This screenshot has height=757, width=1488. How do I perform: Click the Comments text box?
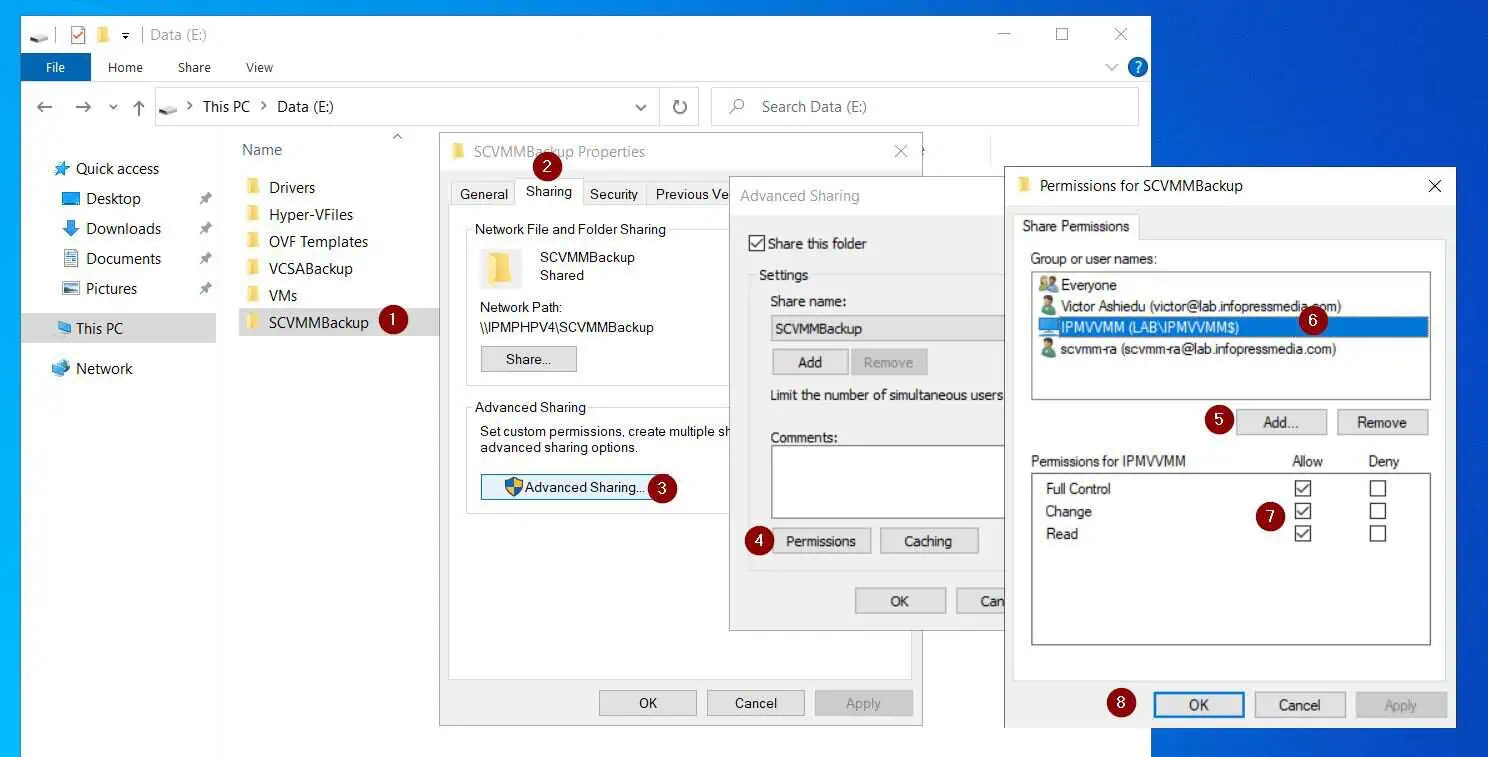887,481
